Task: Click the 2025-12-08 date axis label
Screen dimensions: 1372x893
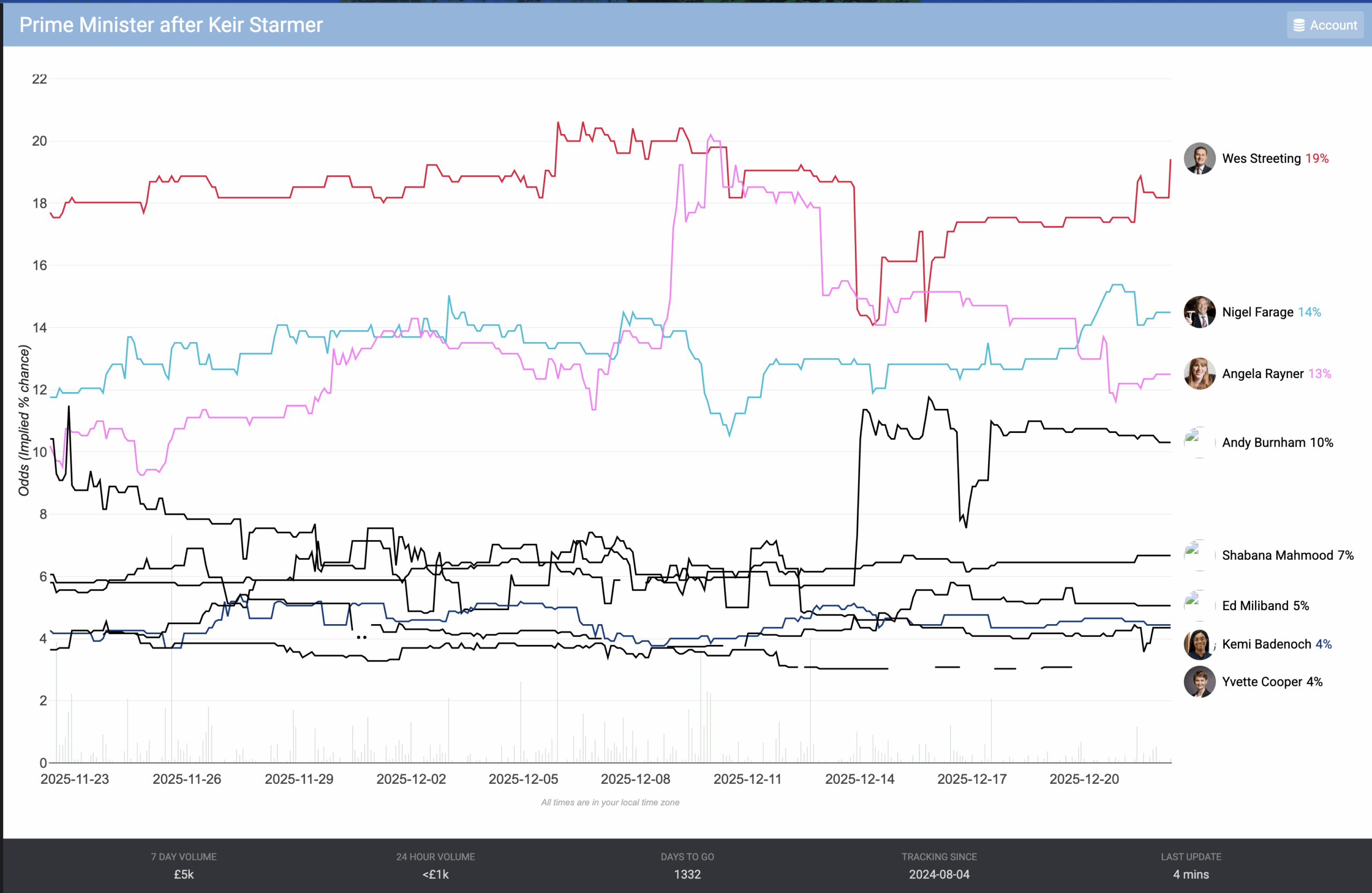Action: [635, 779]
